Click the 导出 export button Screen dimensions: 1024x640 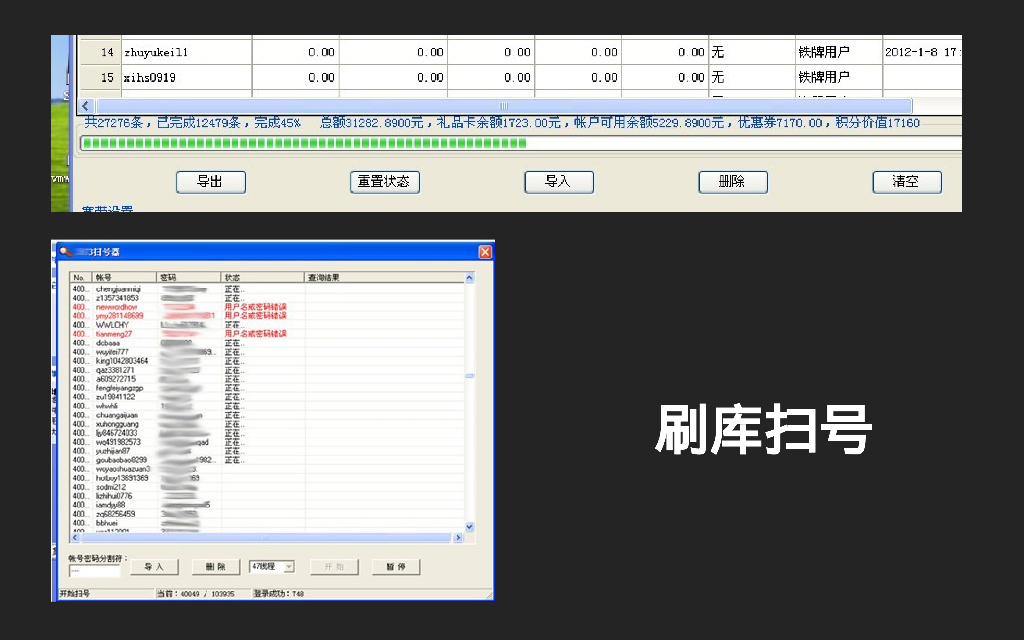pos(211,182)
